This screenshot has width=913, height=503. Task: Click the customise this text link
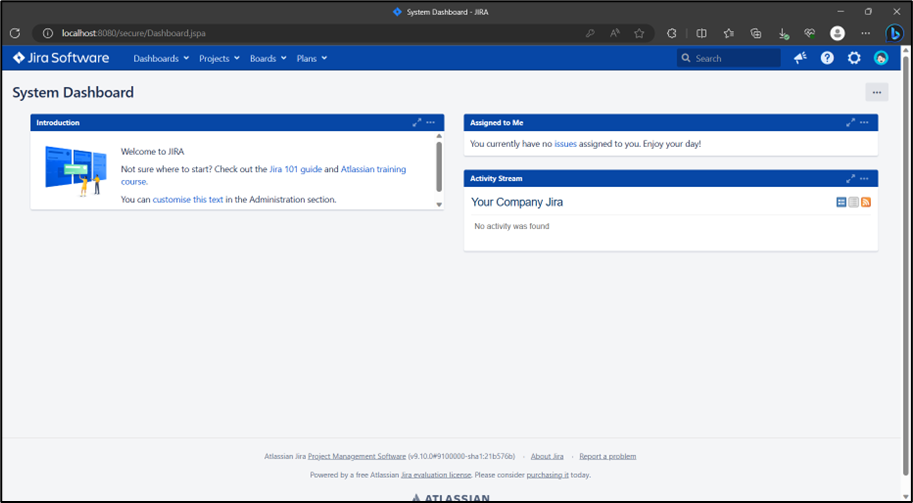tap(187, 199)
